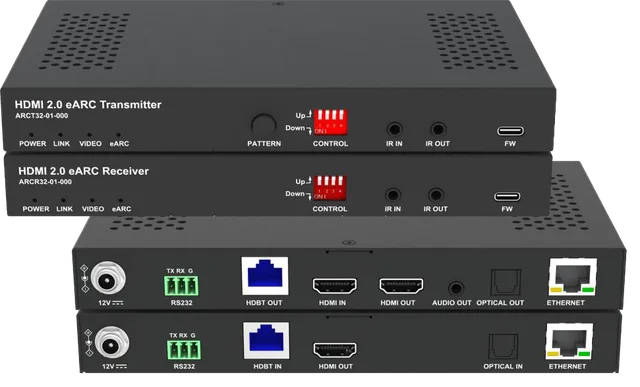Click the 'HDMI IN' label

pyautogui.click(x=332, y=303)
